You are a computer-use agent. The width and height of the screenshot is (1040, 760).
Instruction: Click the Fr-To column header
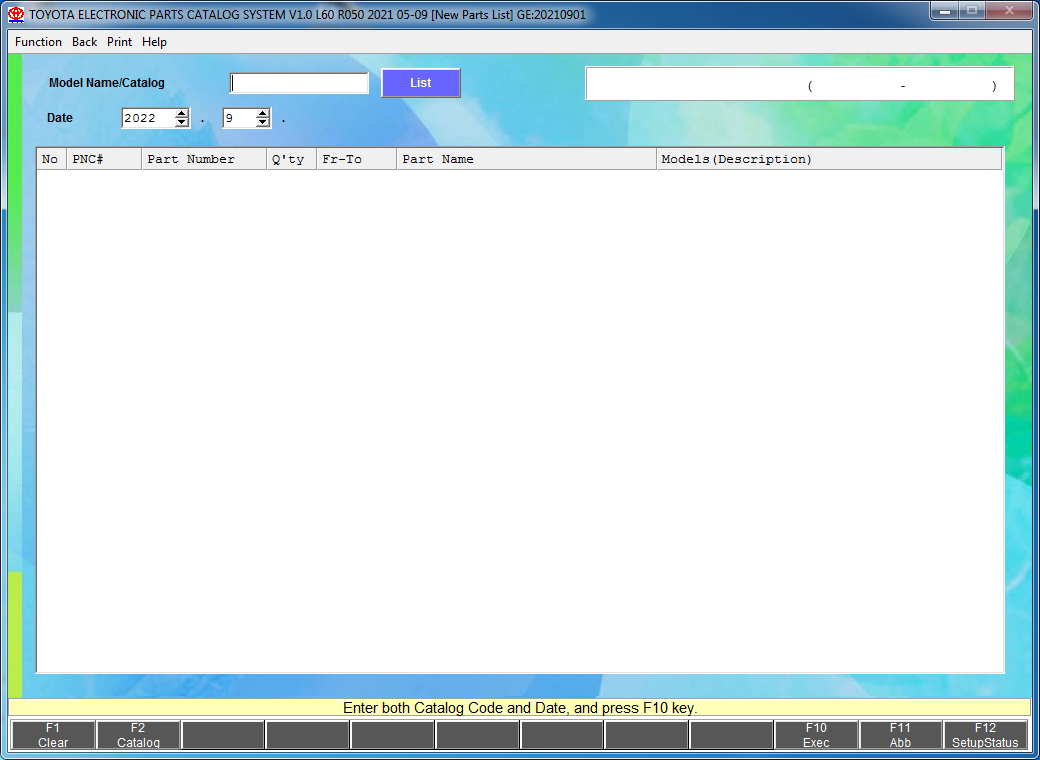pyautogui.click(x=357, y=159)
